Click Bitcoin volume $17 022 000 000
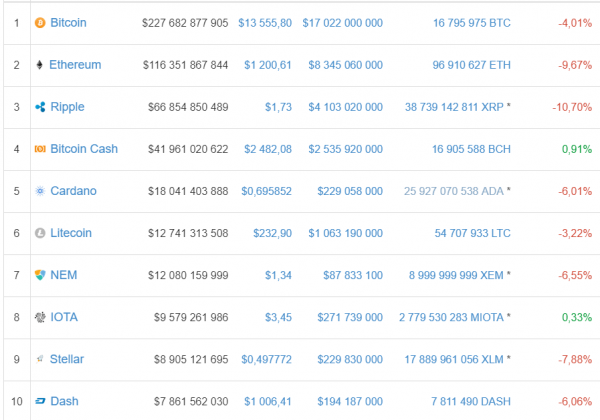The height and width of the screenshot is (420, 600). [x=342, y=23]
